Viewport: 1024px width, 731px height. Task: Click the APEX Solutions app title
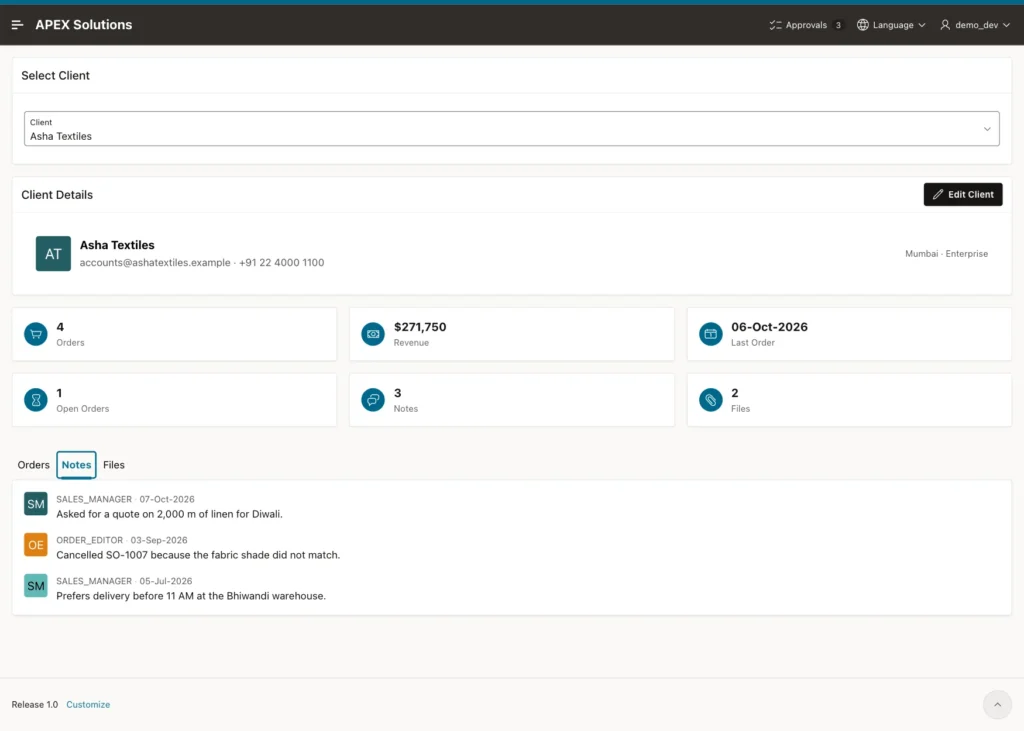pos(84,25)
